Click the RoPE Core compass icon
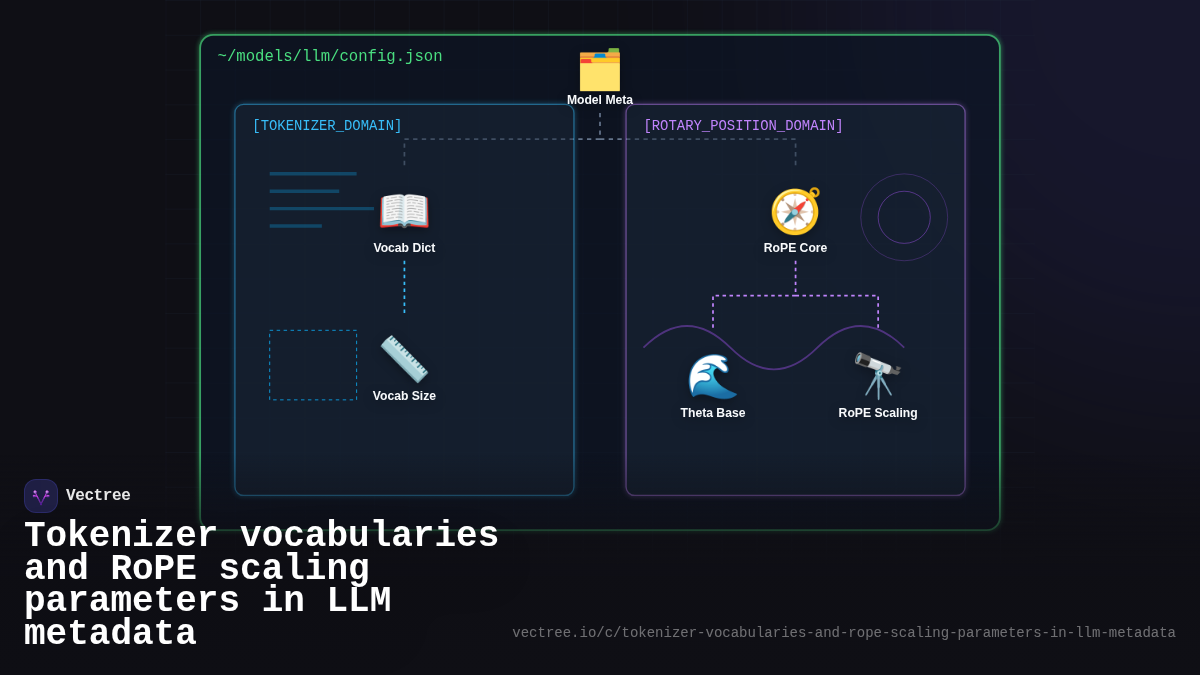 795,211
